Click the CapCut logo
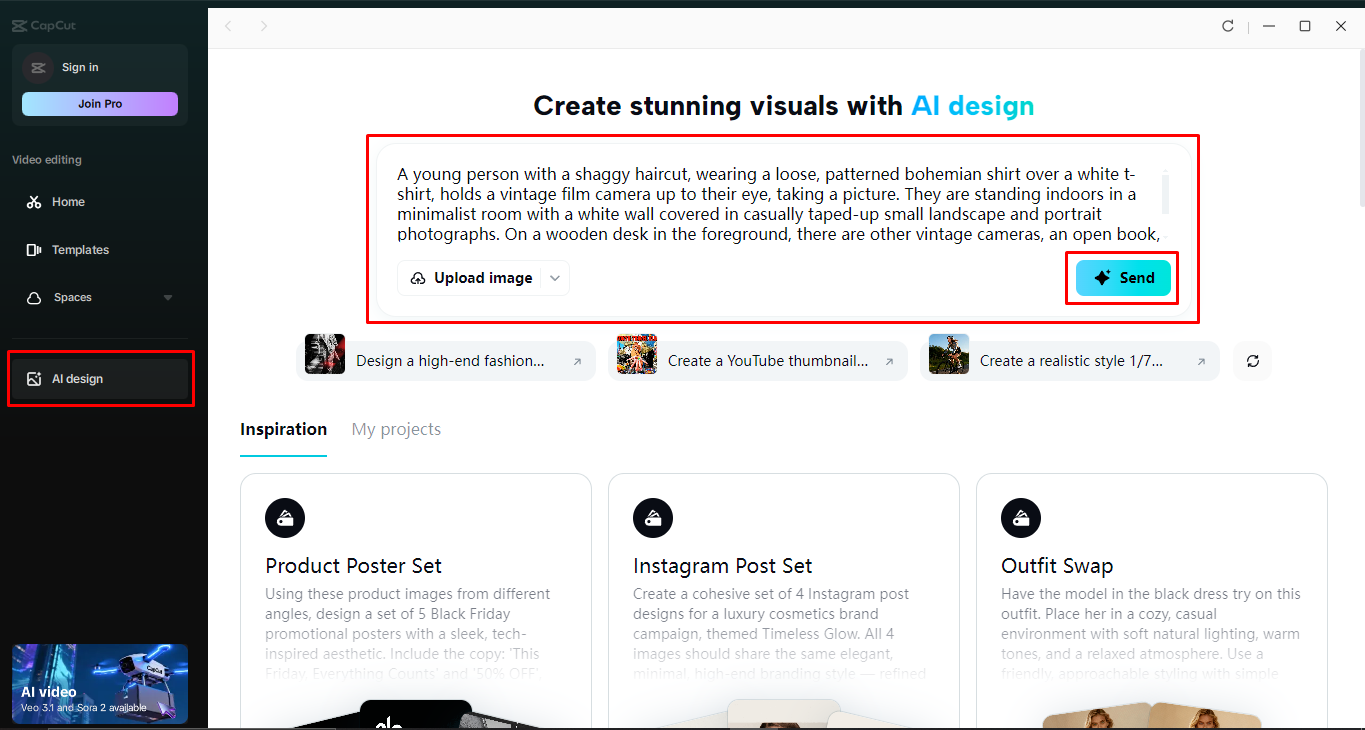1365x730 pixels. (x=43, y=24)
